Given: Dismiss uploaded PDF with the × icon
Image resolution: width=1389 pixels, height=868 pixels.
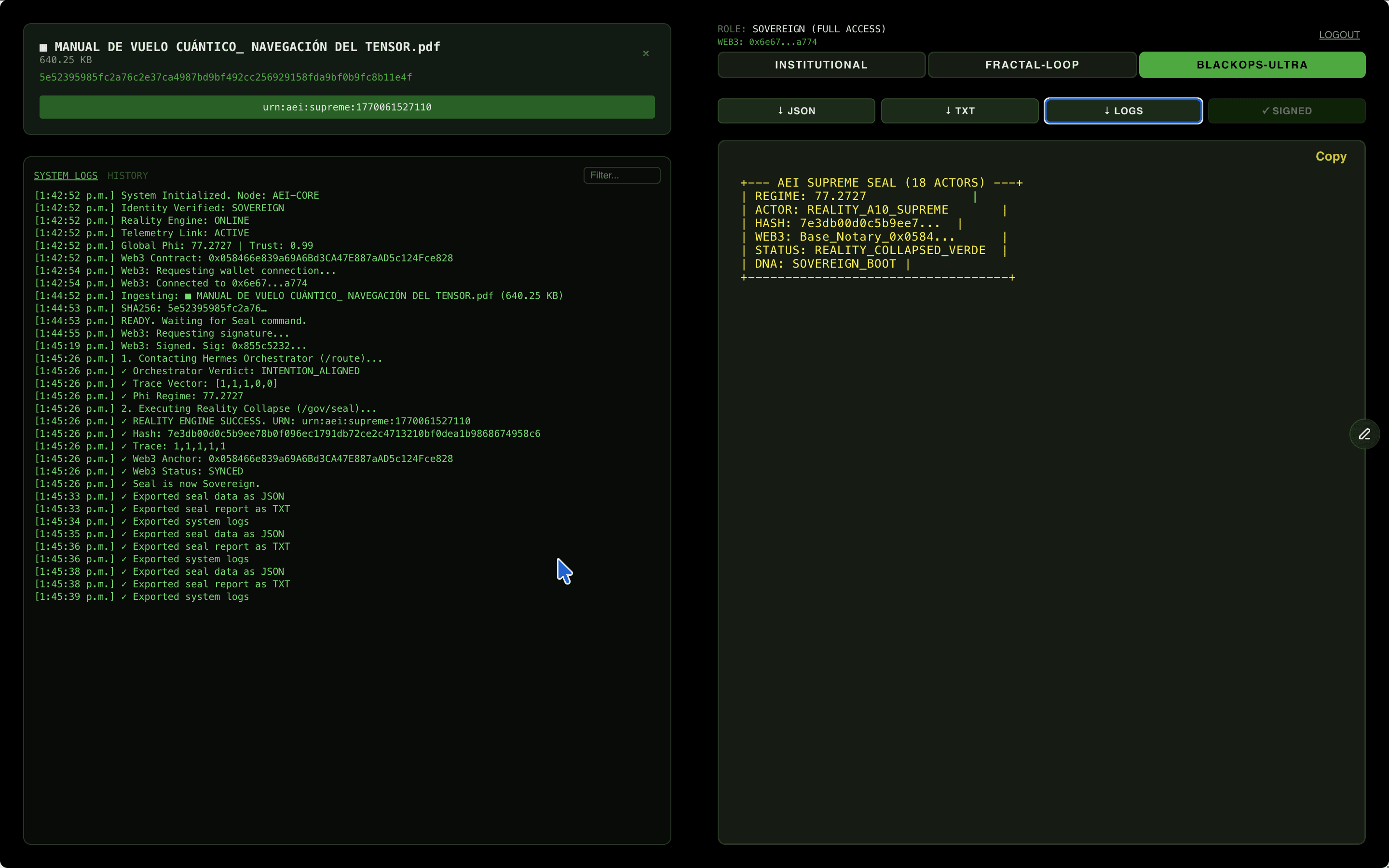Looking at the screenshot, I should coord(646,54).
